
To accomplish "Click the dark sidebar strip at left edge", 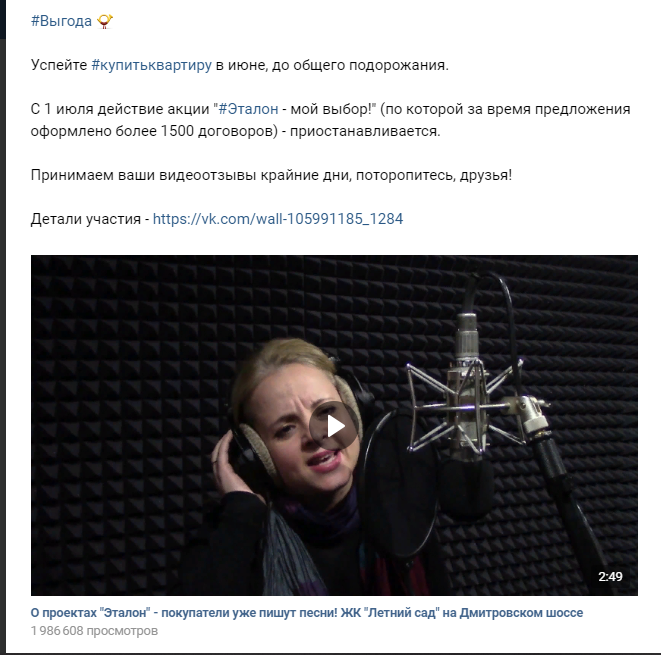I will point(3,19).
